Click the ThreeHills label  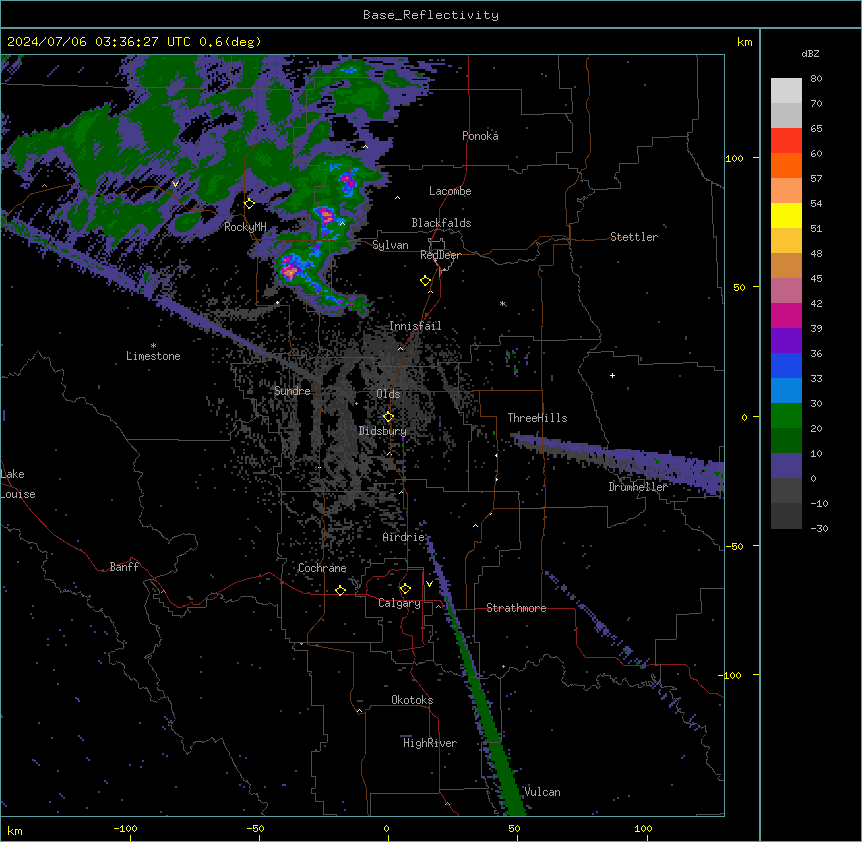coord(537,418)
